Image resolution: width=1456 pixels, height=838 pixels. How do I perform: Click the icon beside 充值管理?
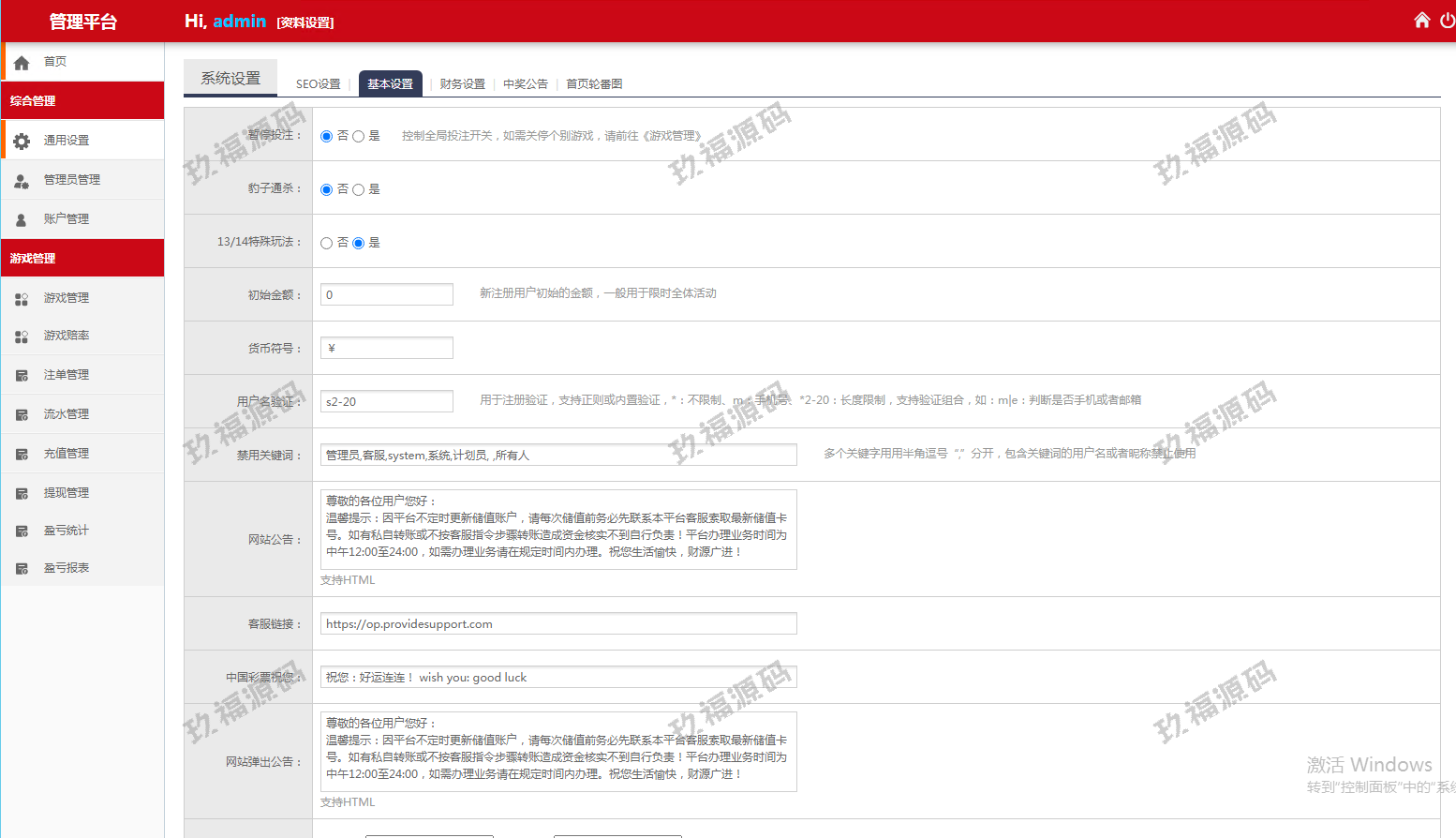(22, 455)
